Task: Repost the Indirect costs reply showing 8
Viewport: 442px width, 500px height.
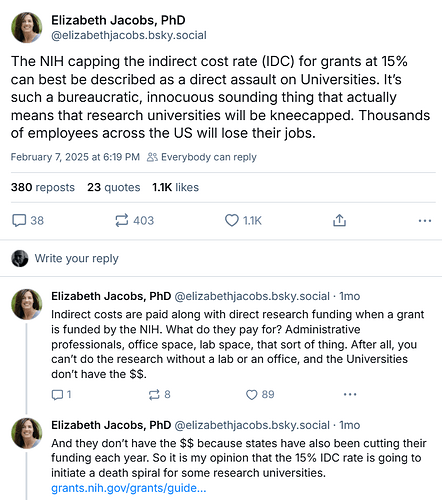Action: 154,395
